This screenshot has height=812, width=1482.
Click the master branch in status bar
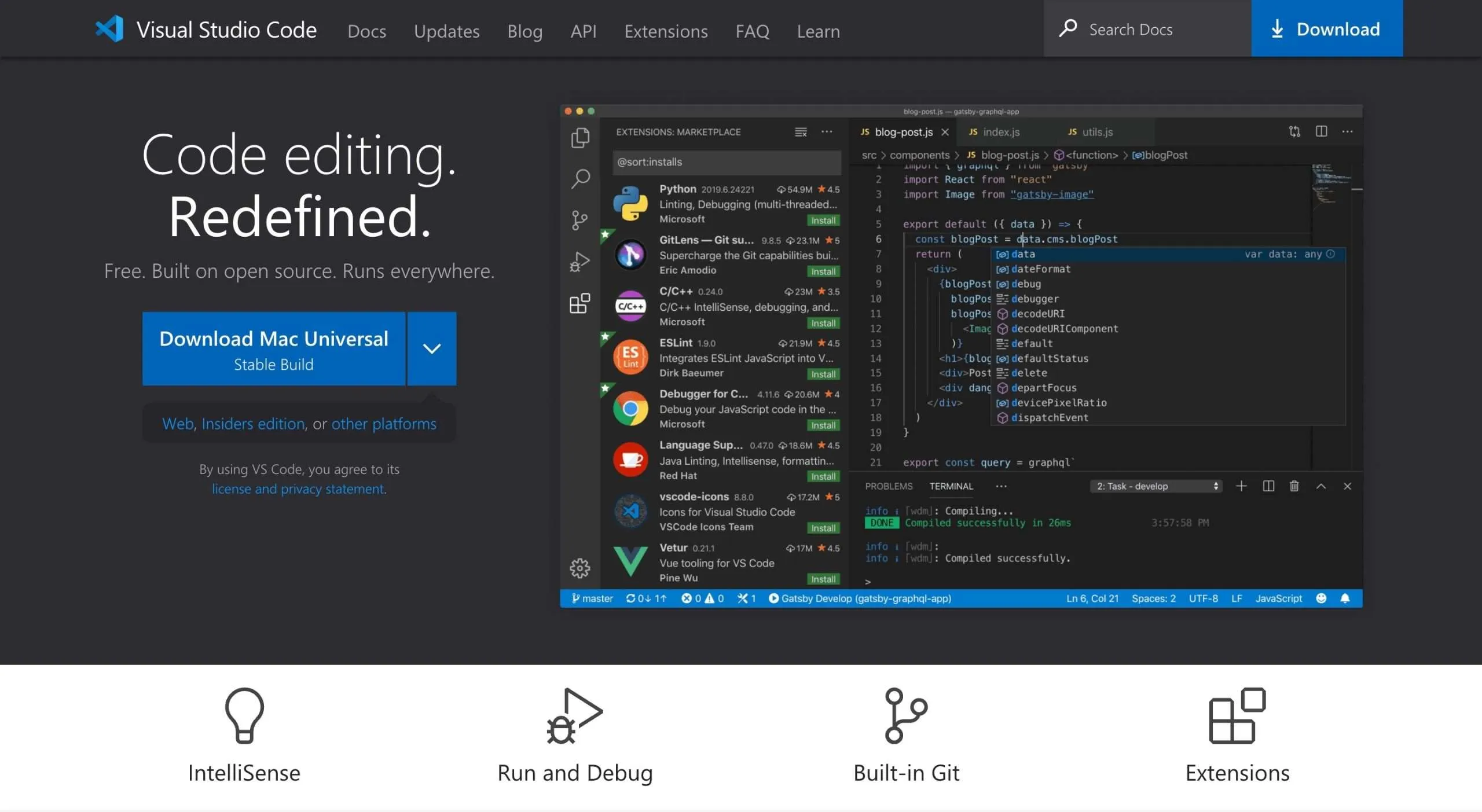592,598
